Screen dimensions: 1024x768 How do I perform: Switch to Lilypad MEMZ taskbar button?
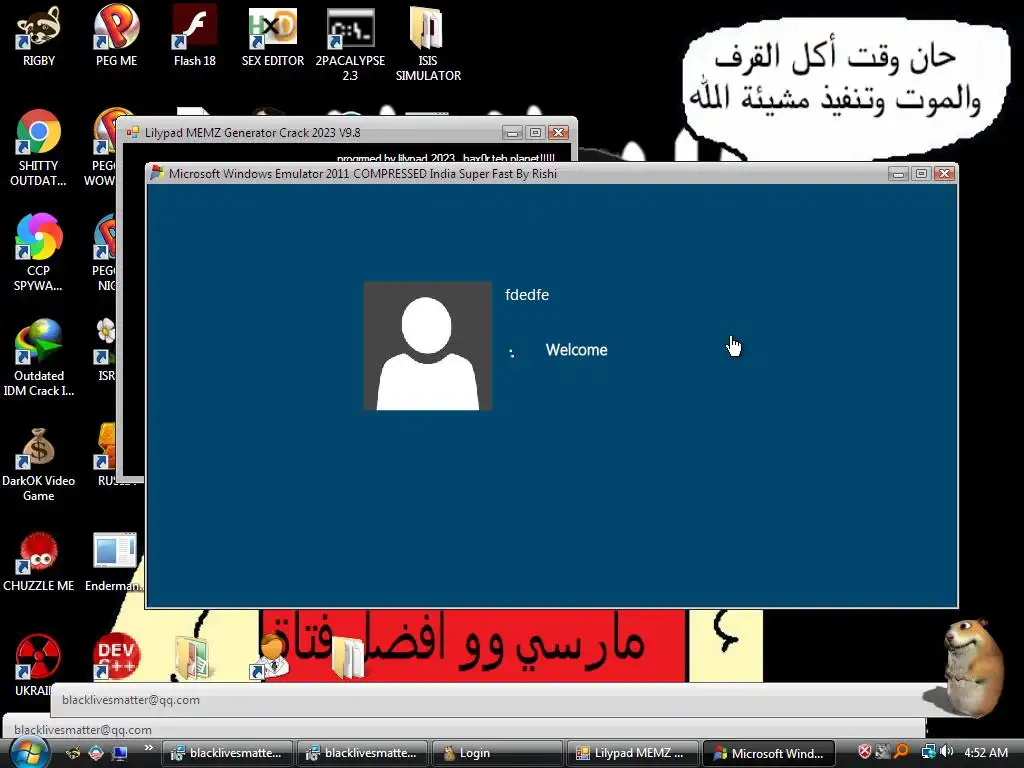click(633, 753)
